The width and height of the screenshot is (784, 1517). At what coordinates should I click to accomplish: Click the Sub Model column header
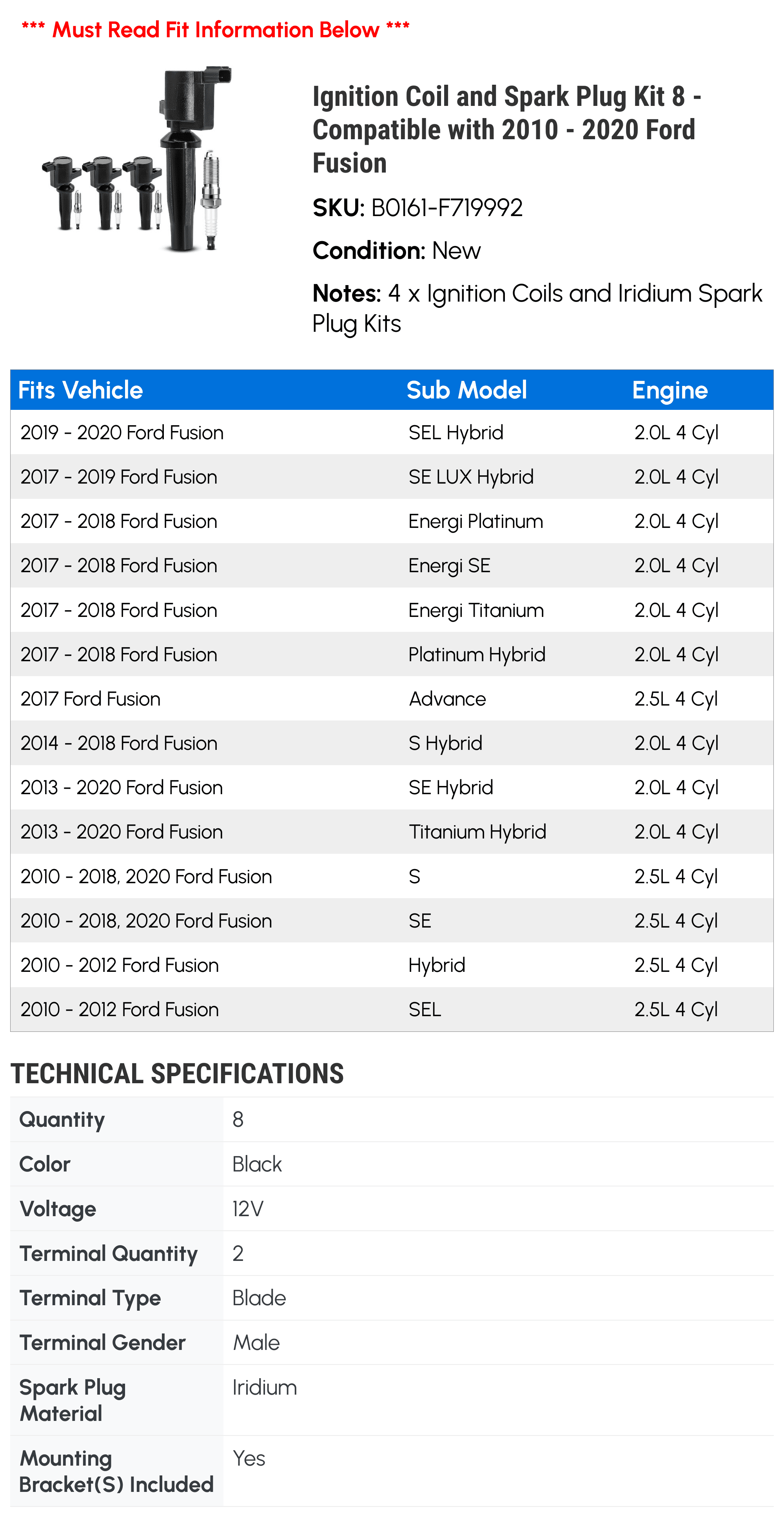coord(466,391)
